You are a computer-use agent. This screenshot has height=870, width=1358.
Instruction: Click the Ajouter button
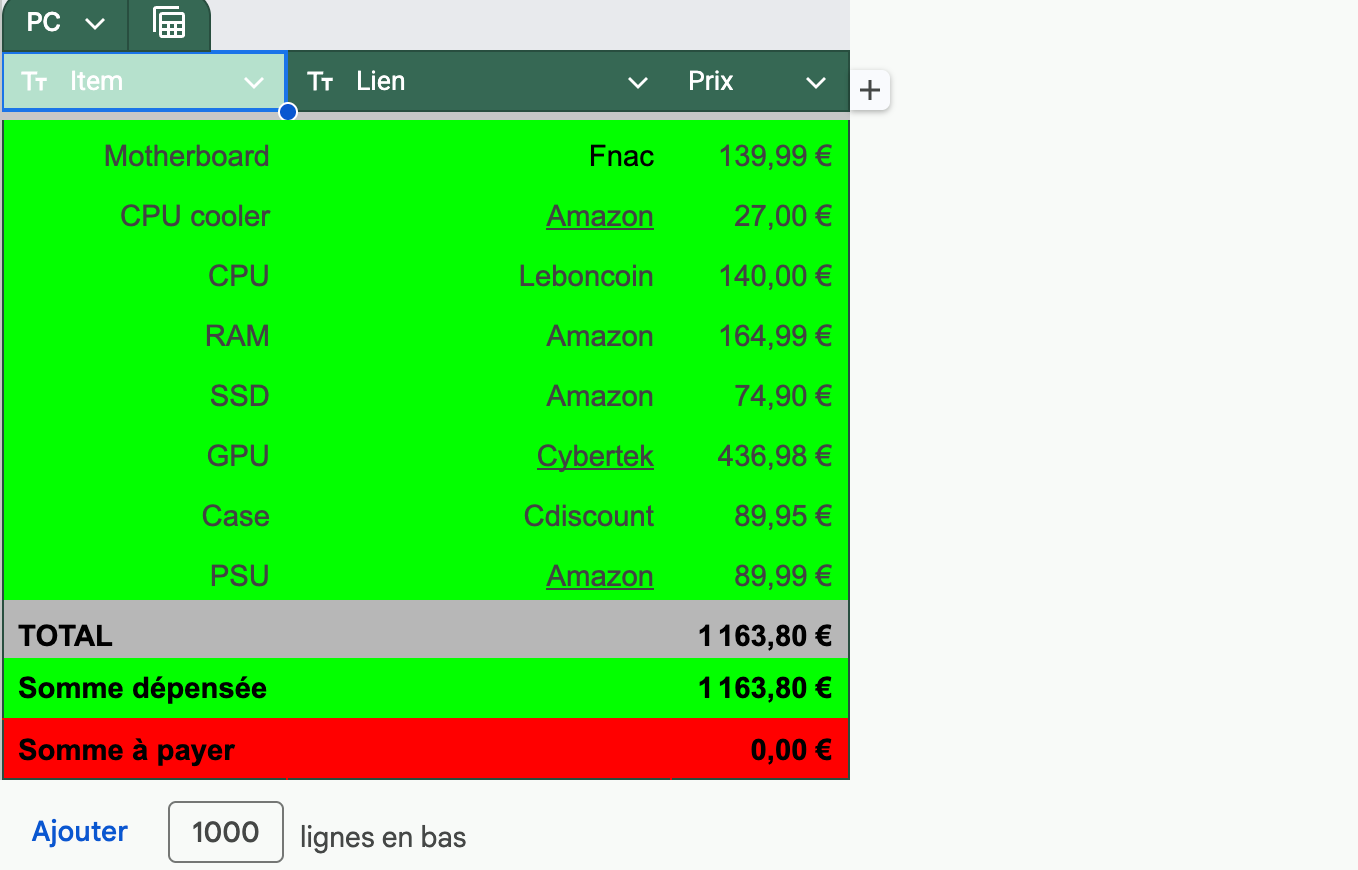(80, 832)
